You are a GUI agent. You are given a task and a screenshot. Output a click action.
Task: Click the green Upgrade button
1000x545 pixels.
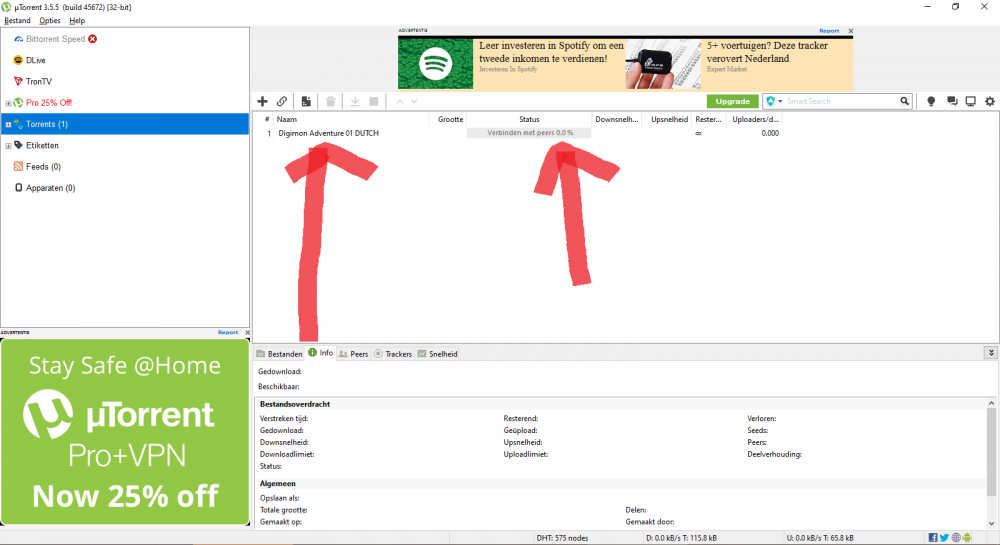point(732,101)
